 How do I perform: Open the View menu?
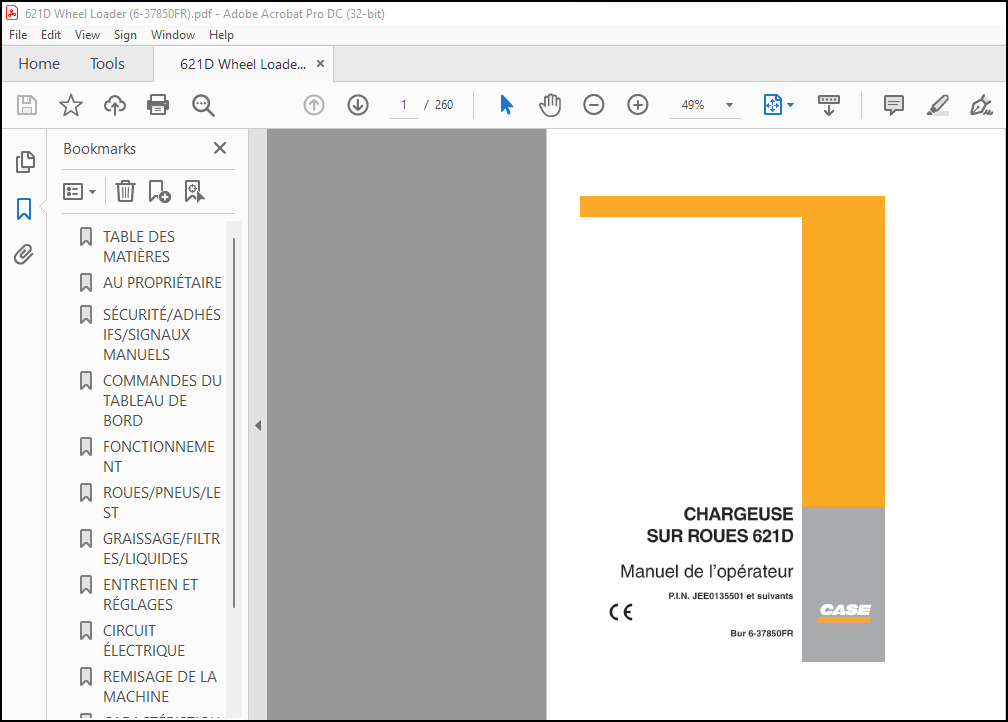pos(87,35)
